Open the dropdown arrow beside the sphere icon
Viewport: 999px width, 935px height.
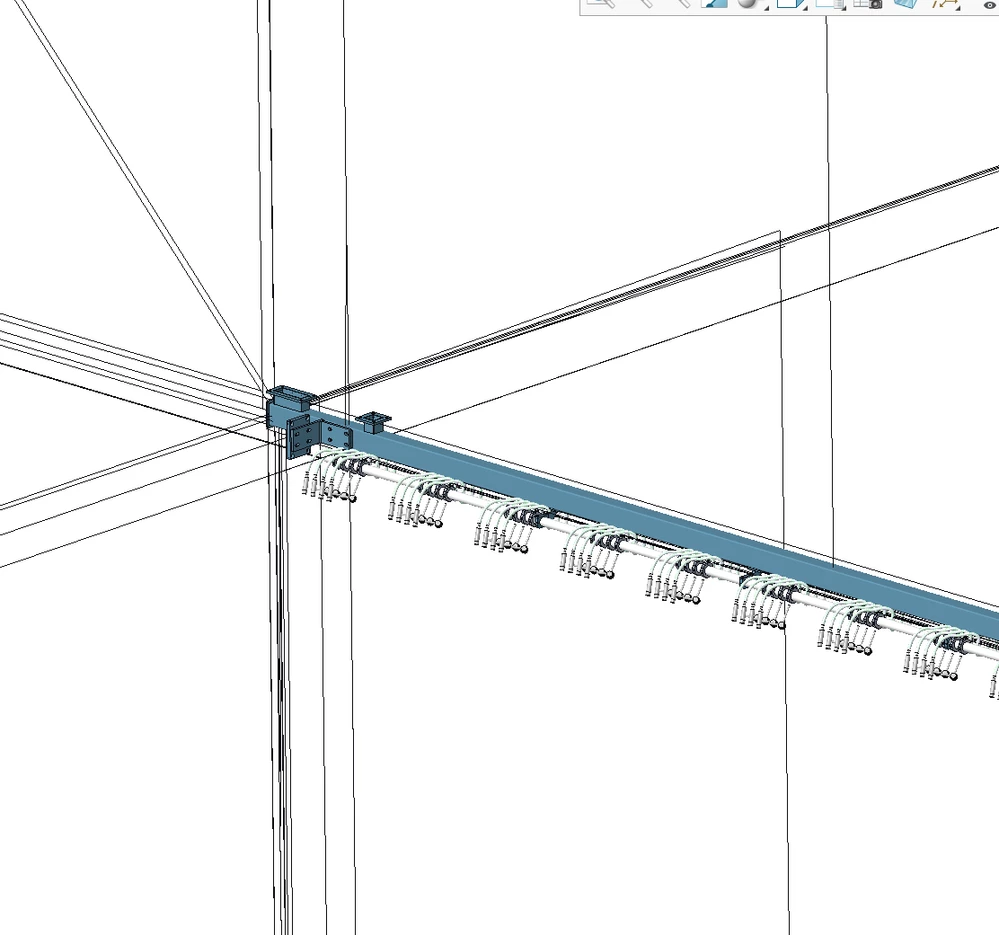pyautogui.click(x=766, y=8)
